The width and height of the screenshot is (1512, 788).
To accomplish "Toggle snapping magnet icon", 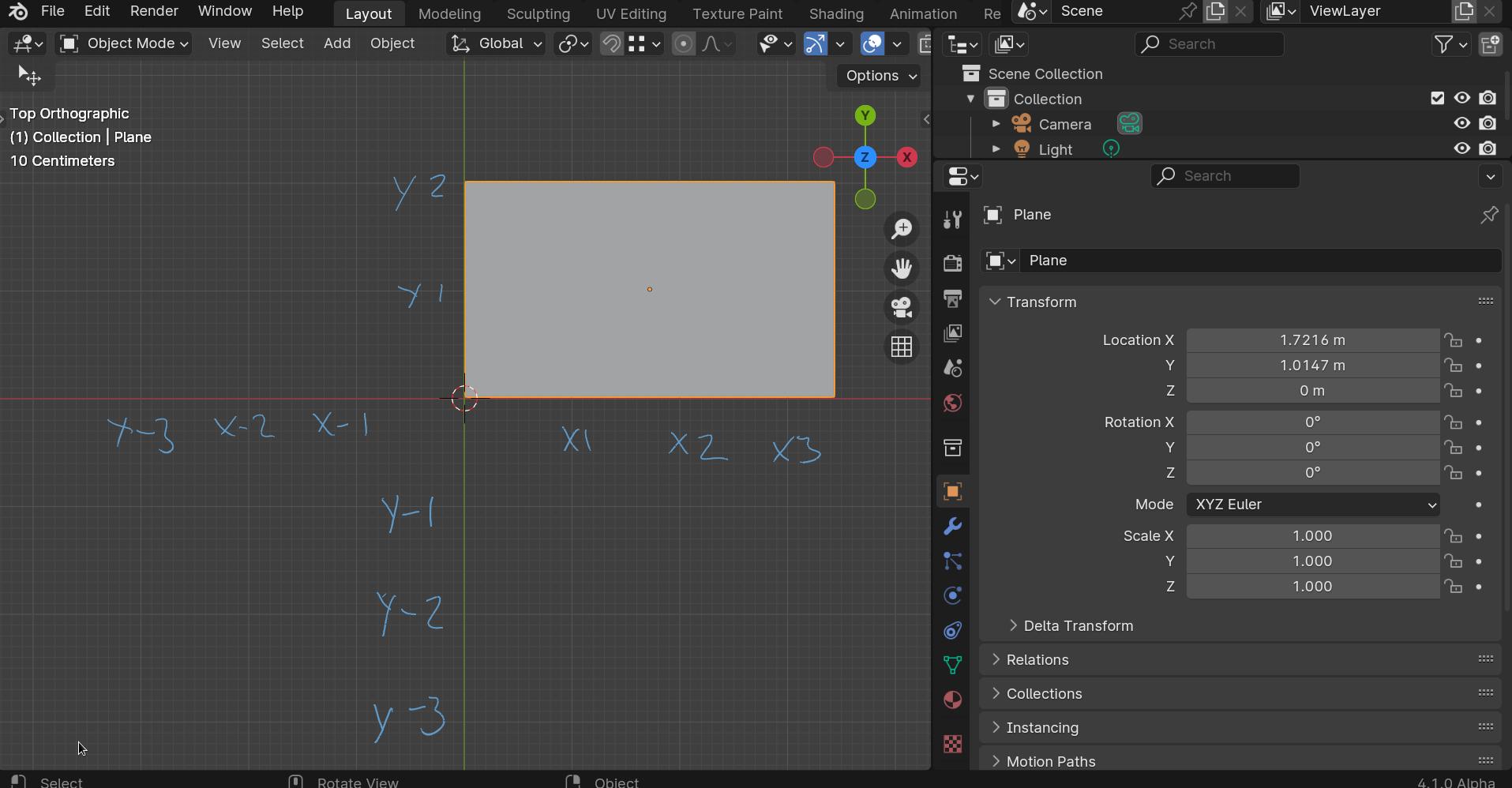I will coord(611,43).
